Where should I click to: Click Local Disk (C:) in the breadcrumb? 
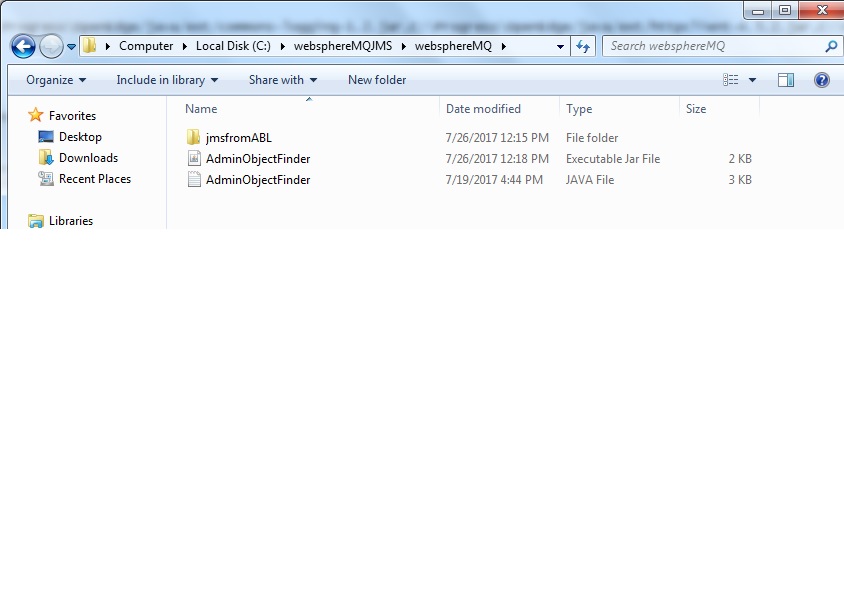tap(234, 46)
